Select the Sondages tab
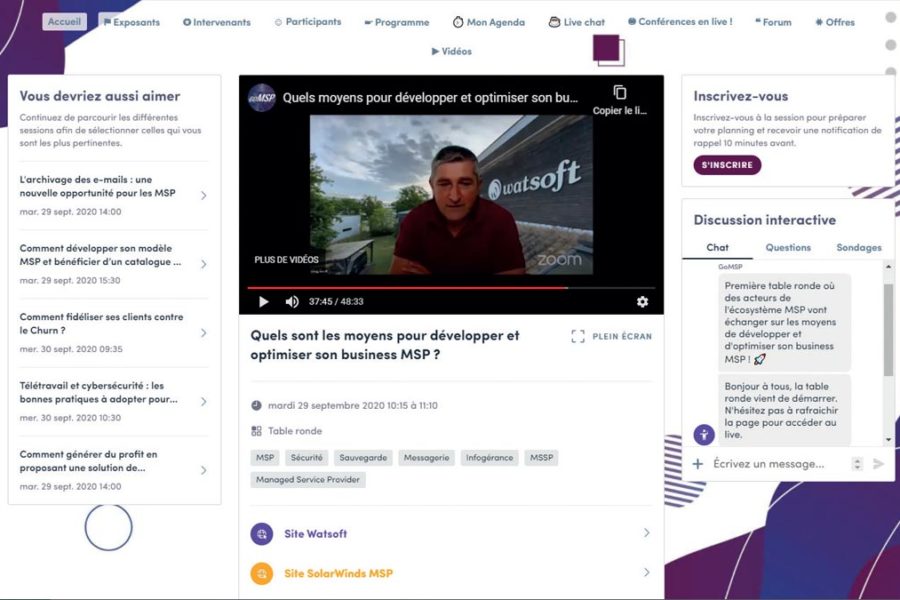 click(x=859, y=247)
